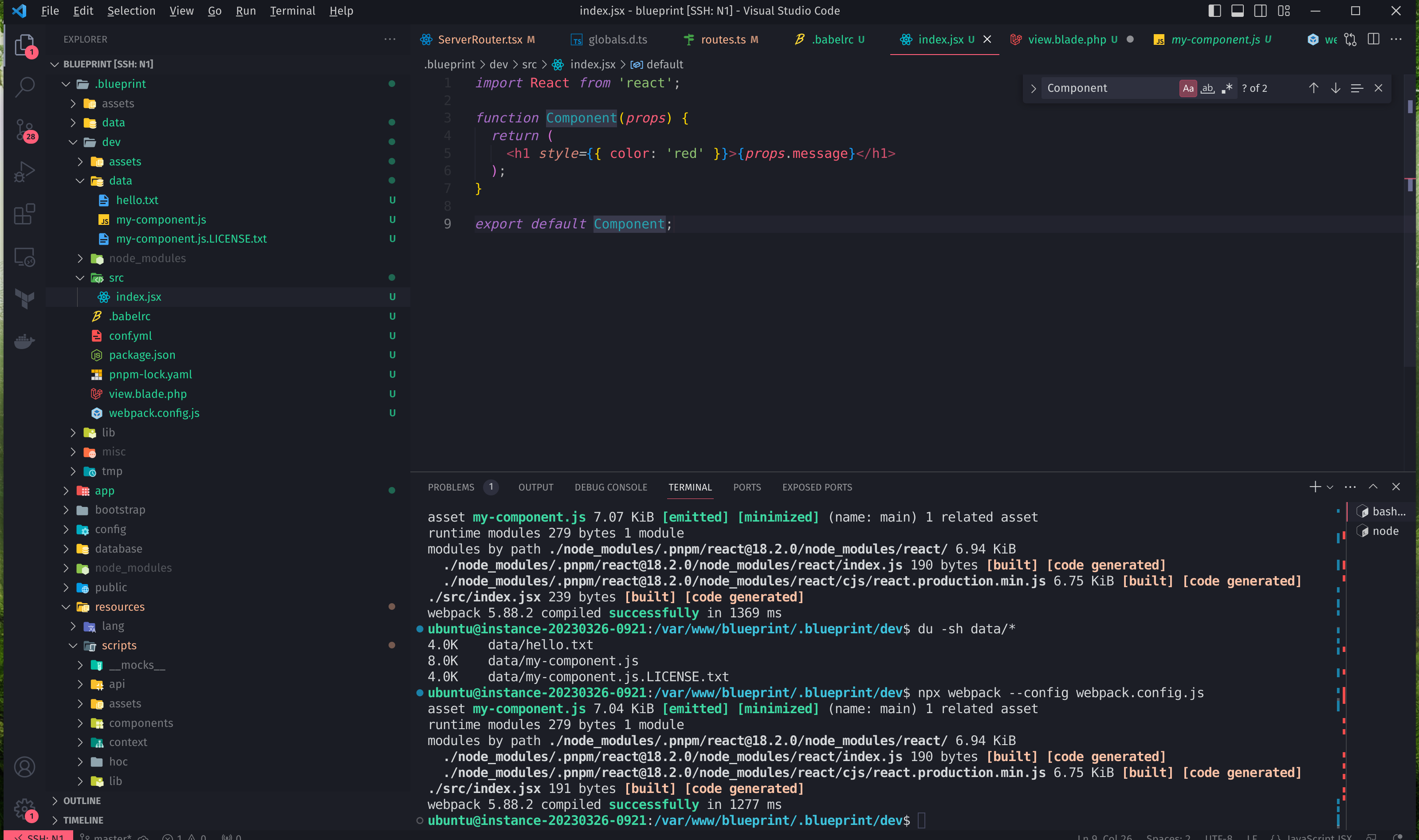Go to previous match in find widget
This screenshot has height=840, width=1419.
pos(1313,88)
